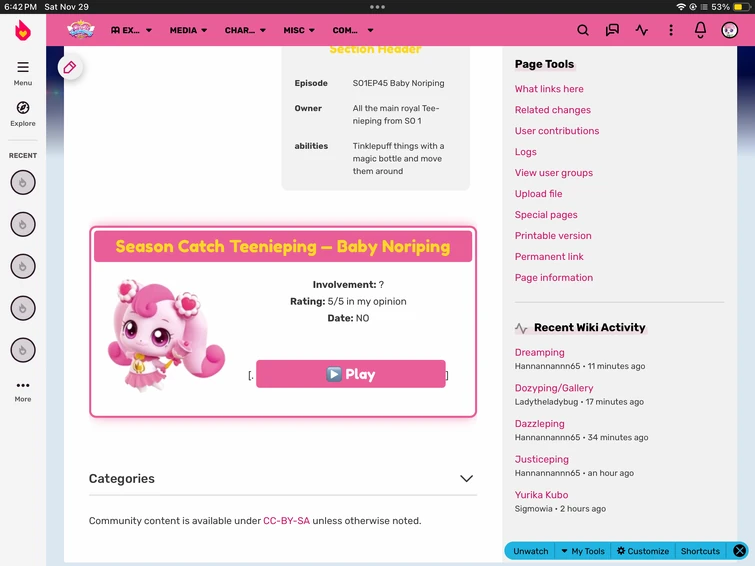Open the notifications bell
This screenshot has width=755, height=566.
point(700,30)
